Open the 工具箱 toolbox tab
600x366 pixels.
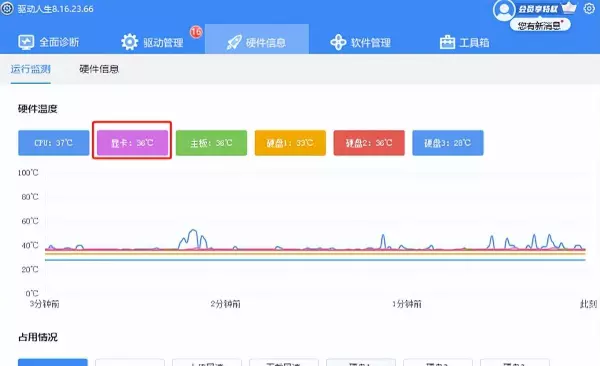click(464, 42)
